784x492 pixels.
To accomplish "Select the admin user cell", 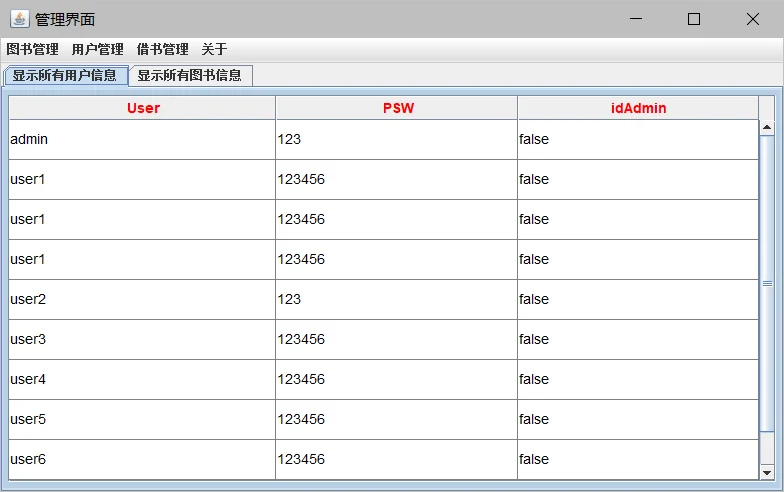I will point(142,140).
